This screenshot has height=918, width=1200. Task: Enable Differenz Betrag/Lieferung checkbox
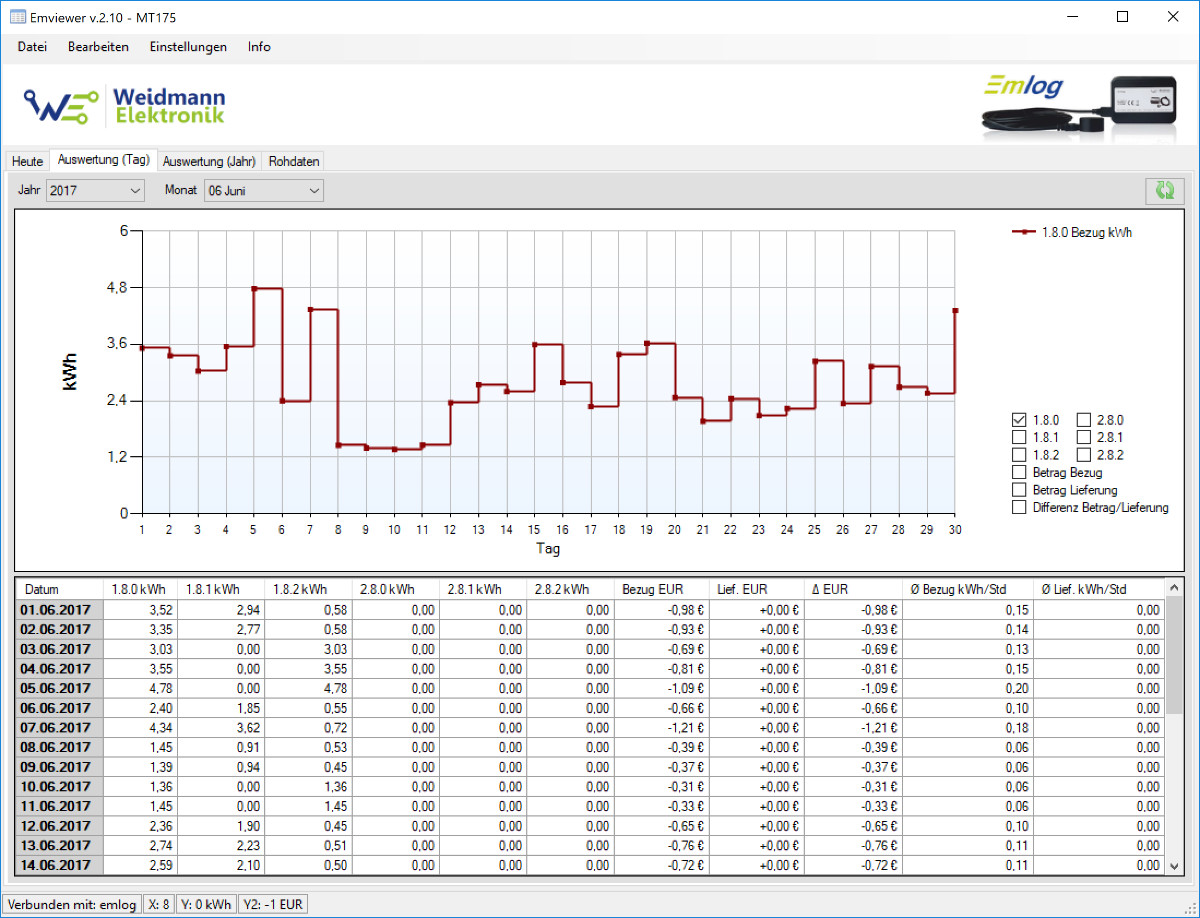pyautogui.click(x=1019, y=507)
